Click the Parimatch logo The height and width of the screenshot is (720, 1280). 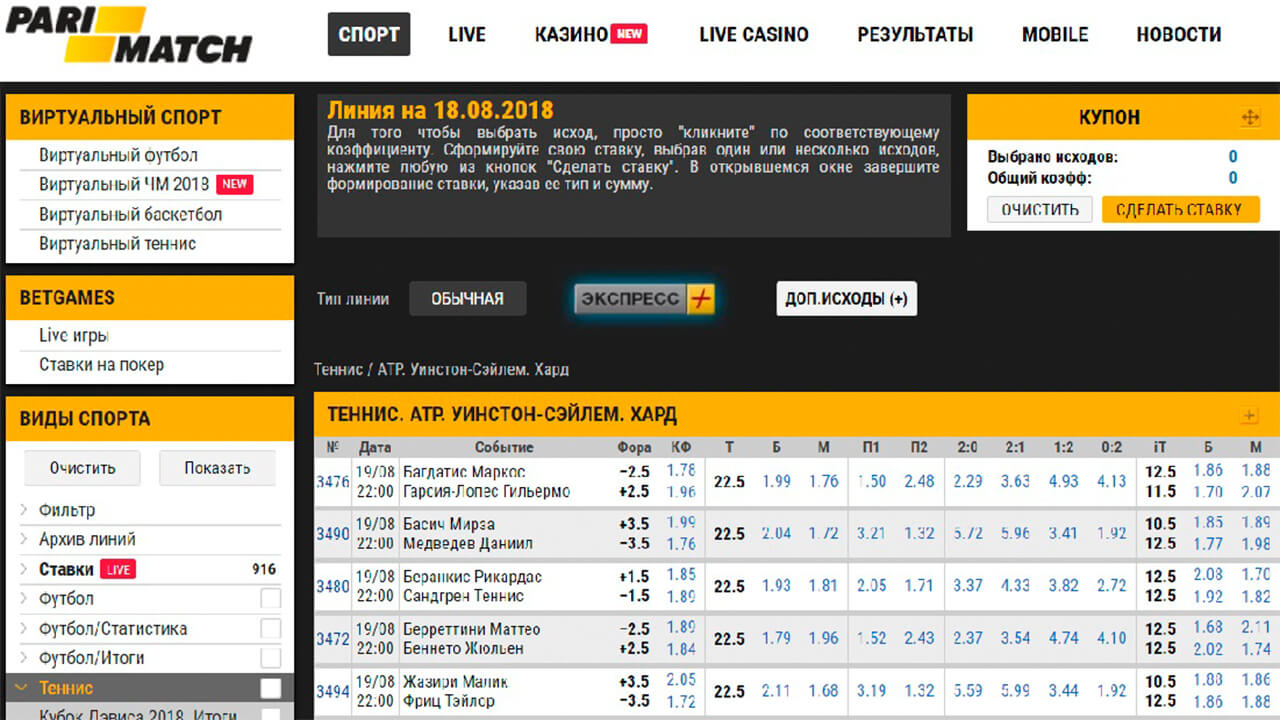pyautogui.click(x=128, y=34)
